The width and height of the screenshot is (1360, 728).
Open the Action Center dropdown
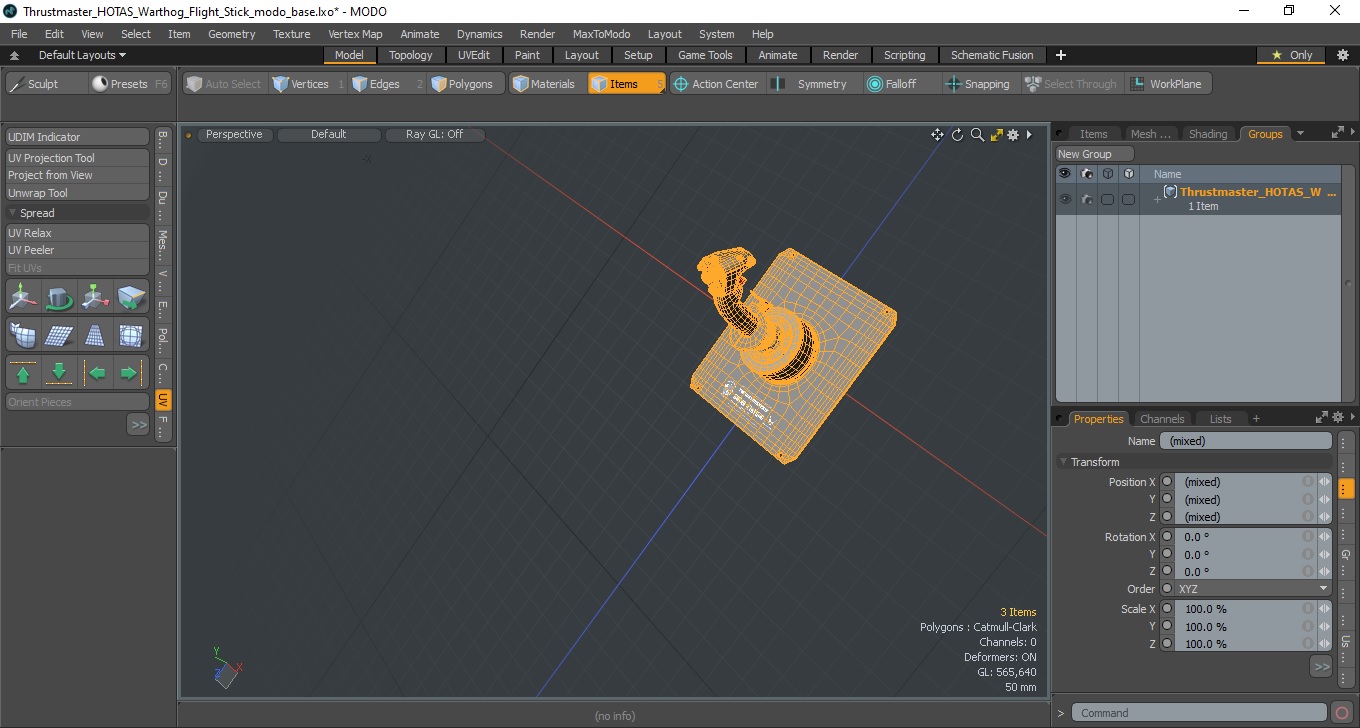[715, 84]
